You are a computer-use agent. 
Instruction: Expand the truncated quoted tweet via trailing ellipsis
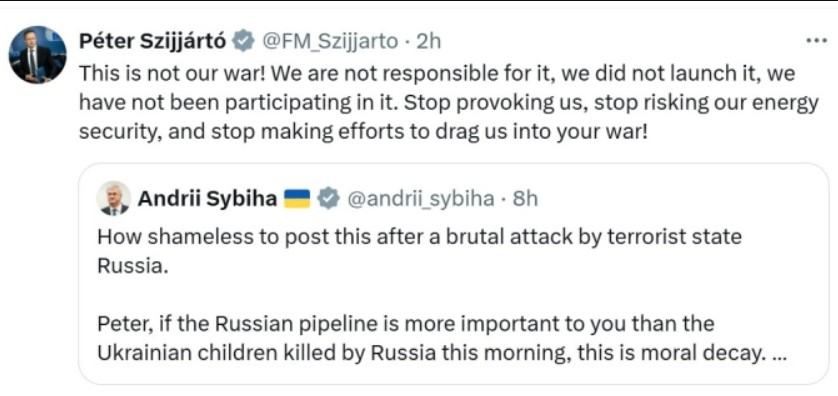(x=780, y=354)
